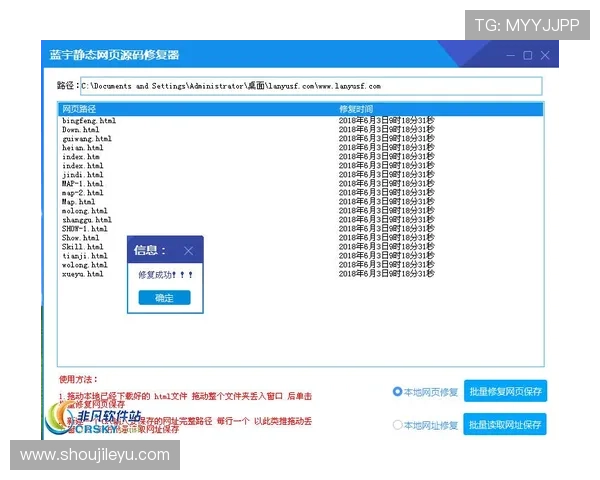Maximize the repair tool window
The height and width of the screenshot is (480, 600).
527,55
